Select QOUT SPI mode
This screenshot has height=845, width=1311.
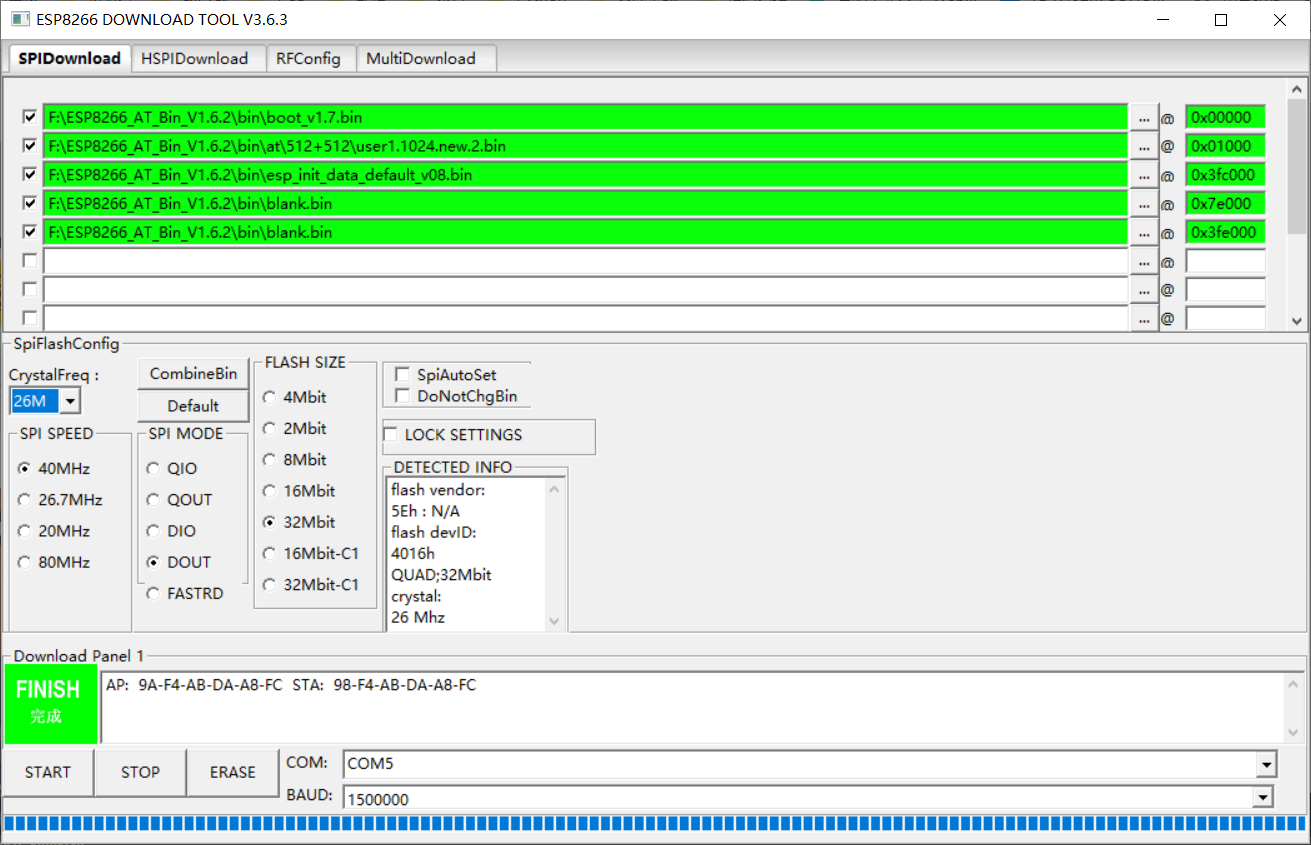(179, 499)
